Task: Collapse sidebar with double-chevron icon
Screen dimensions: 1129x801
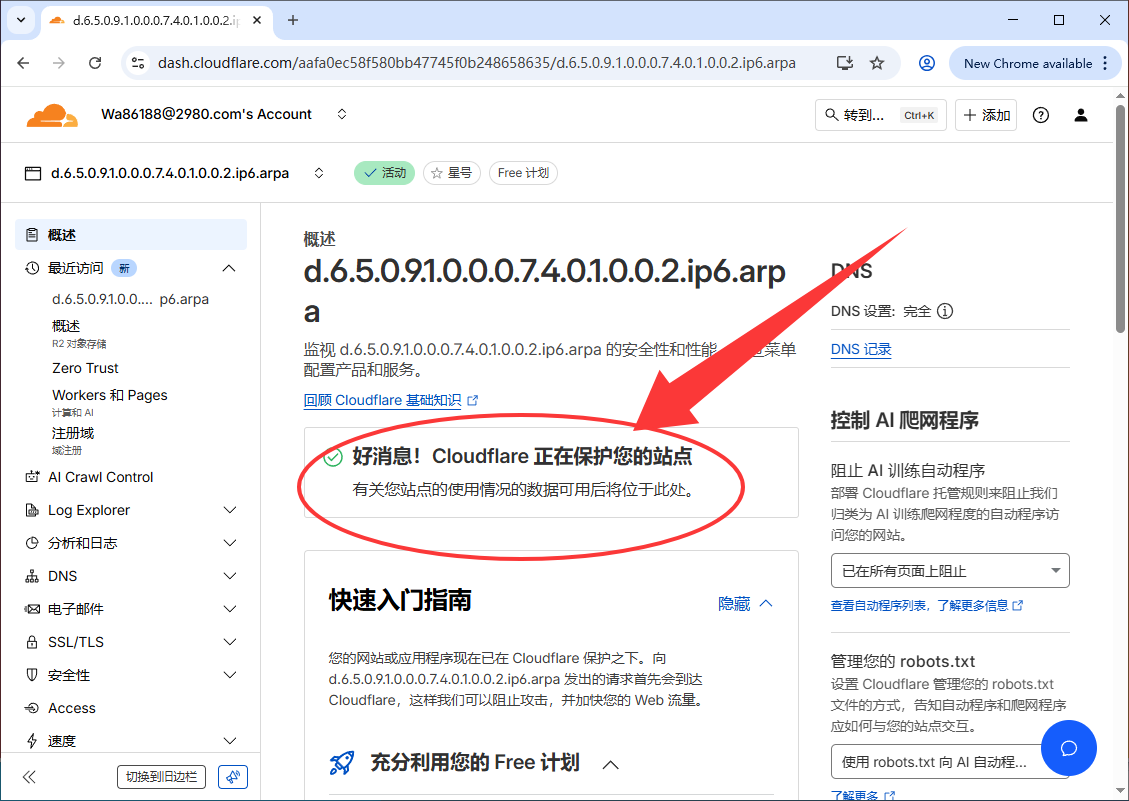Action: point(29,777)
